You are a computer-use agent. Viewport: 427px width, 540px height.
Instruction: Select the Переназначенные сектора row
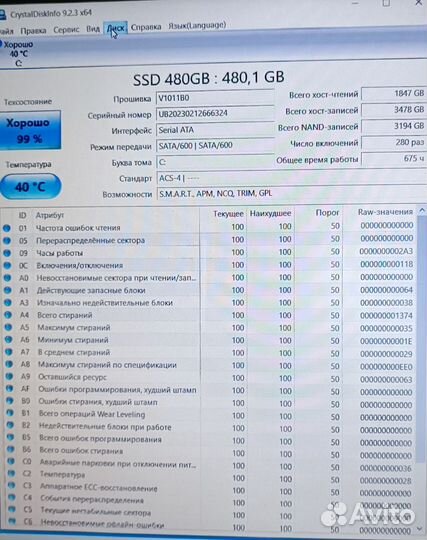click(209, 240)
